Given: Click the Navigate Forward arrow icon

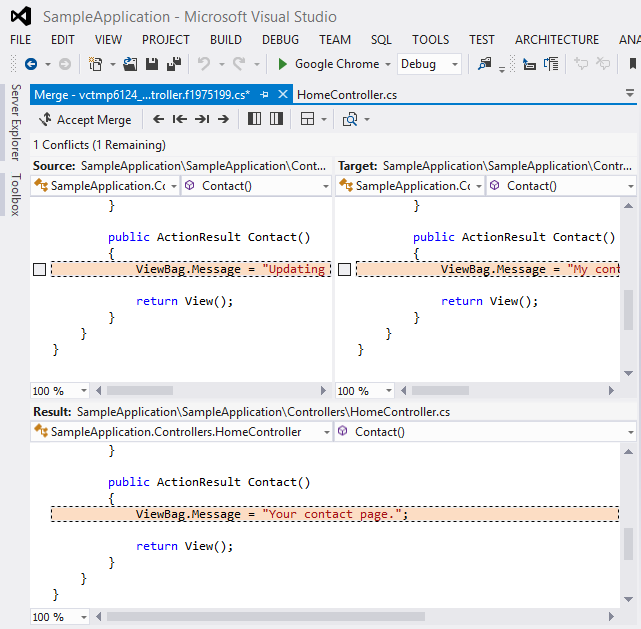Looking at the screenshot, I should pos(65,64).
